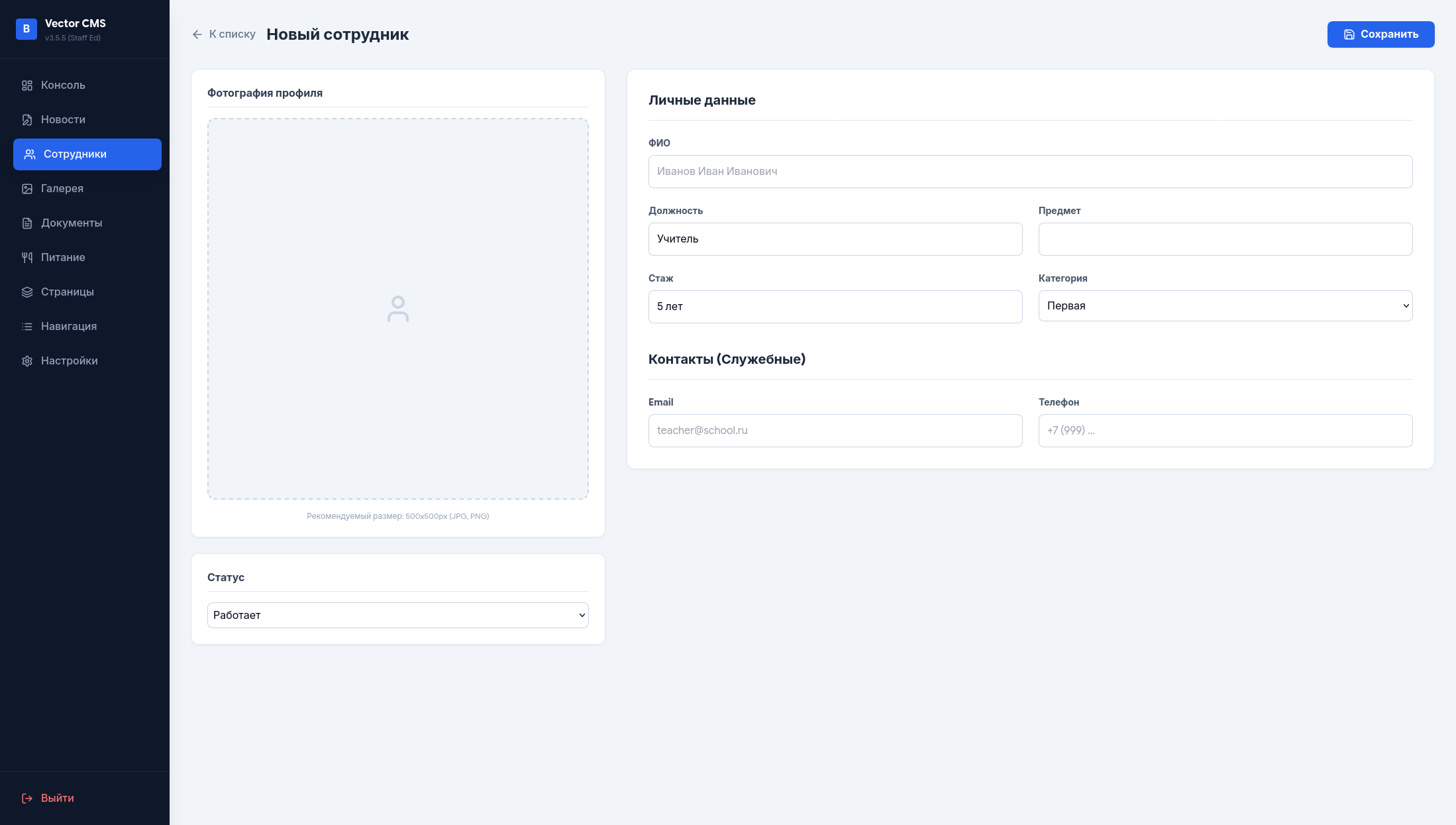Click into the Предмет field

pyautogui.click(x=1225, y=239)
